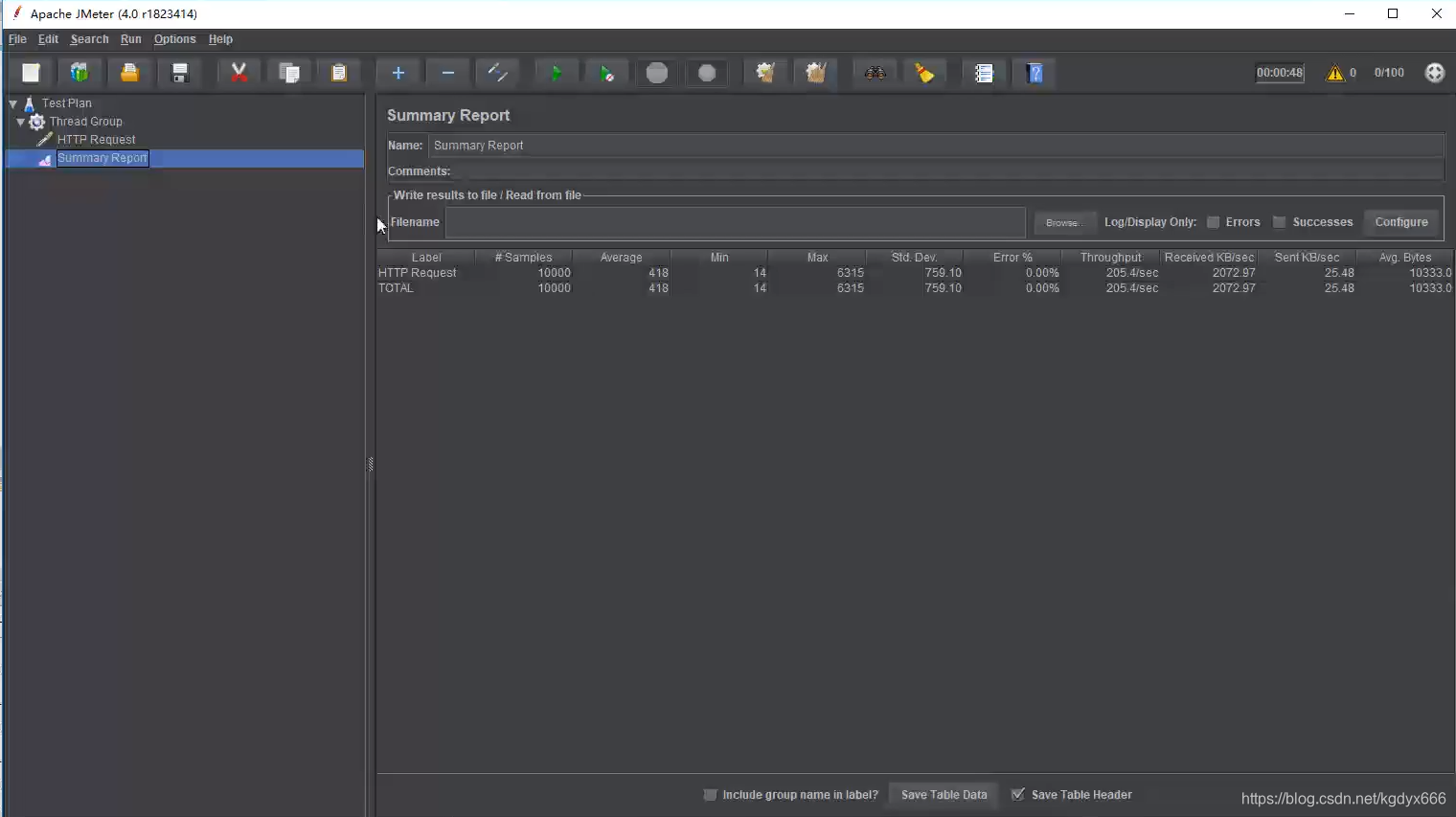Collapse the Test Plan tree node

point(13,103)
